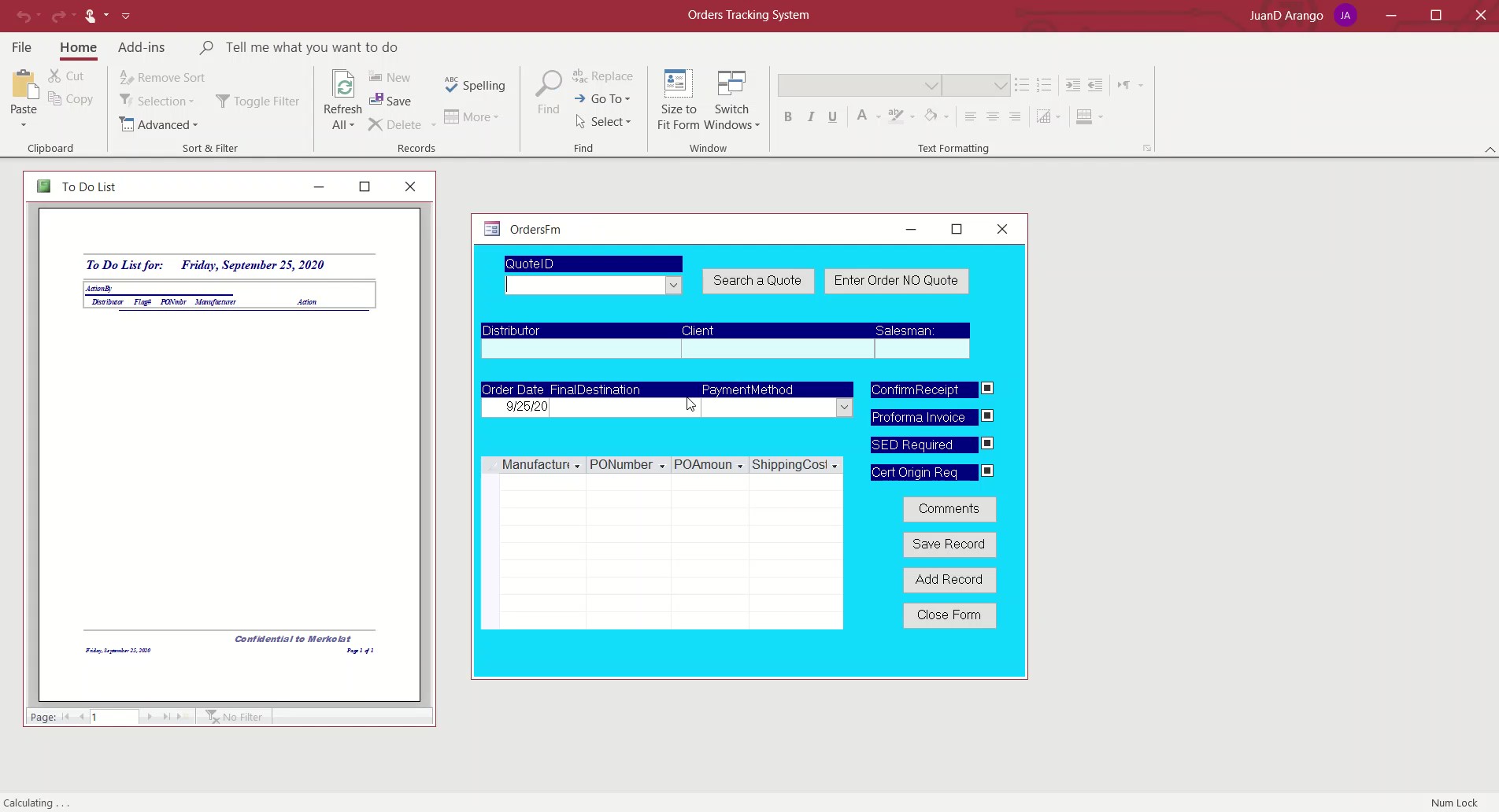This screenshot has height=812, width=1499.
Task: Click the page number box in To Do List
Action: tap(114, 717)
